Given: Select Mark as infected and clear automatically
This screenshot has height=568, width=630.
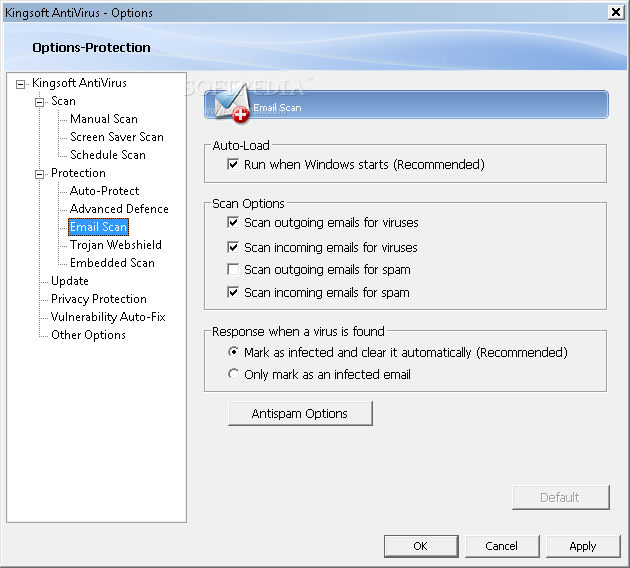Looking at the screenshot, I should click(x=233, y=352).
